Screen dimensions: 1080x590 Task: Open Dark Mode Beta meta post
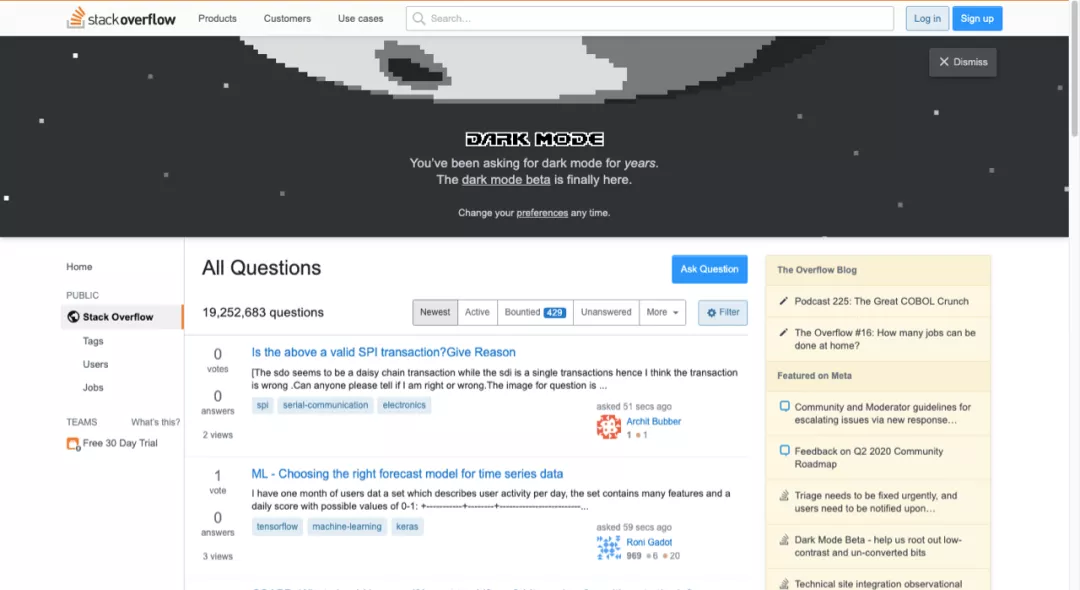point(878,546)
